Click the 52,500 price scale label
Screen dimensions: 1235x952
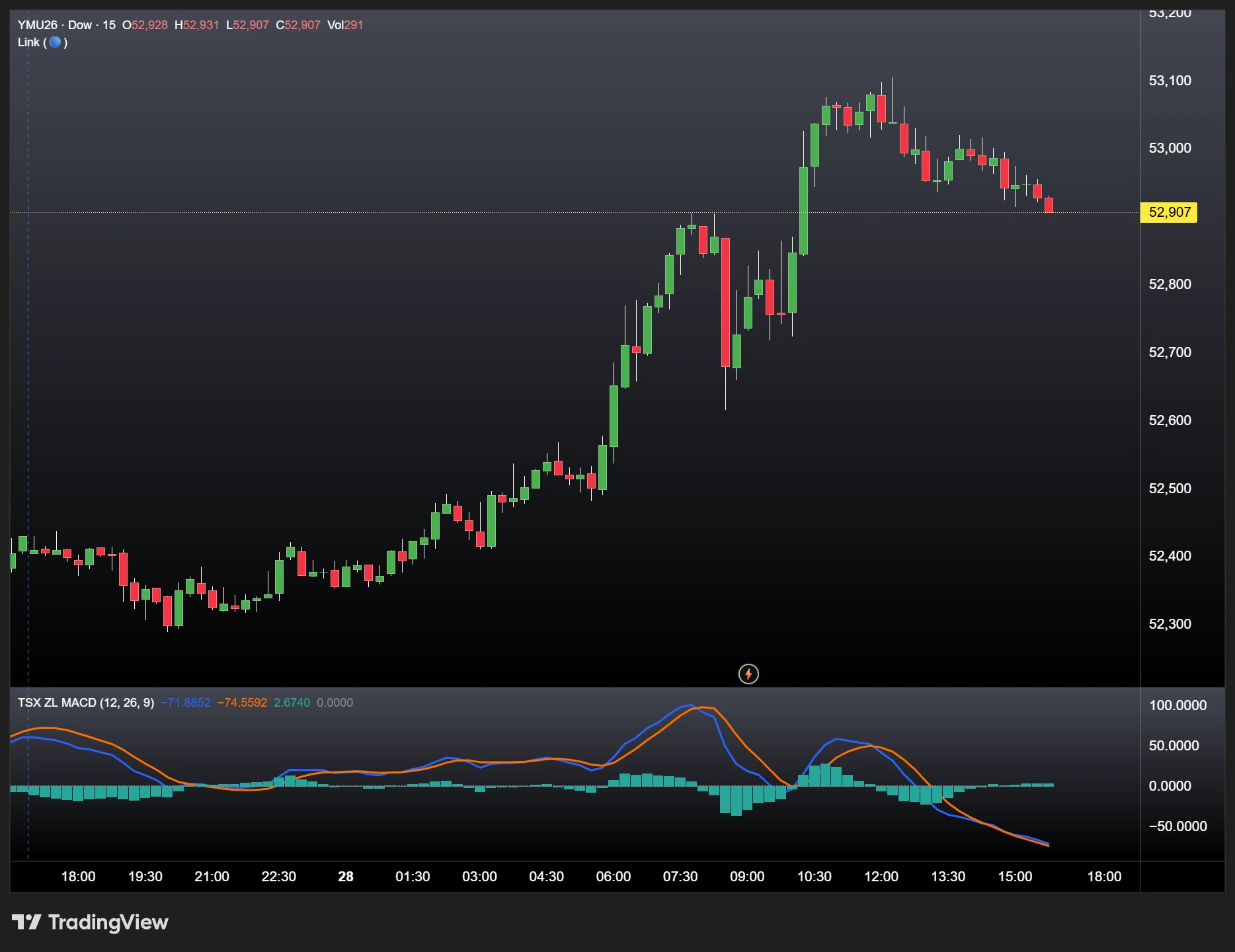(x=1170, y=489)
